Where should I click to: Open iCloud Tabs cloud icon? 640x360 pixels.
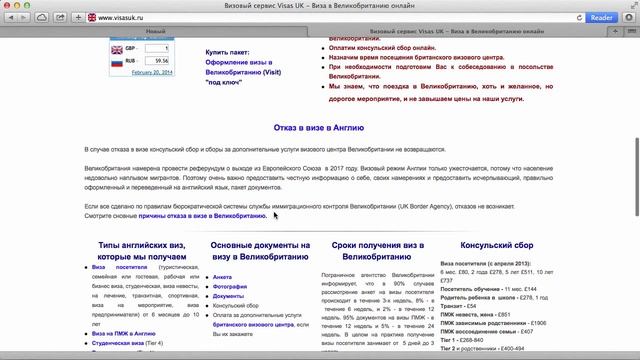[x=42, y=18]
